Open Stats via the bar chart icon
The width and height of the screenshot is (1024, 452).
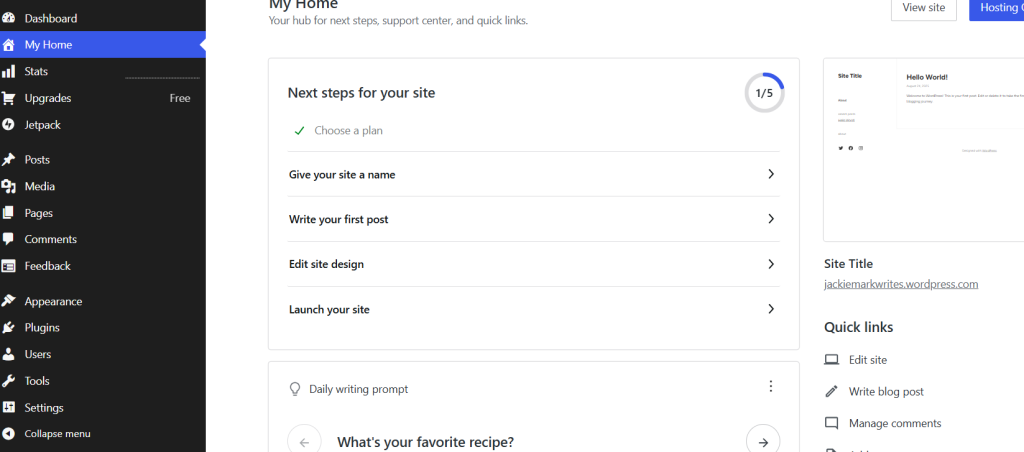tap(8, 71)
